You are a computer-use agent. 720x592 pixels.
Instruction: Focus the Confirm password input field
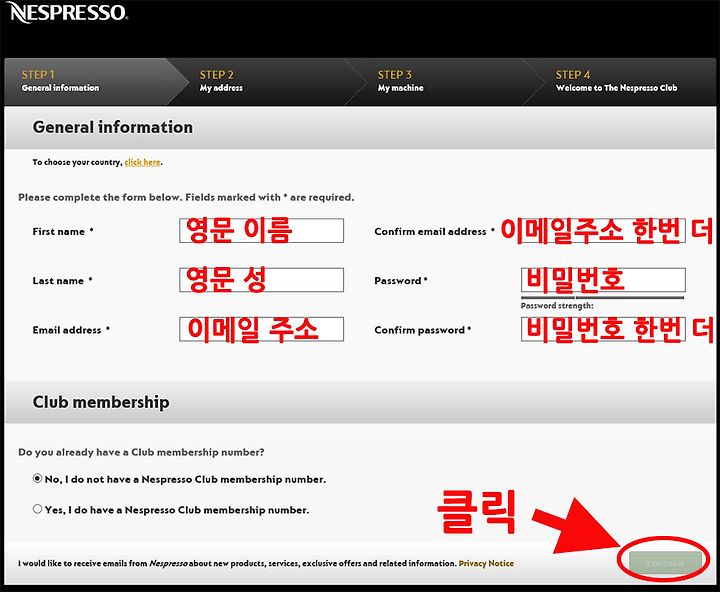point(603,329)
